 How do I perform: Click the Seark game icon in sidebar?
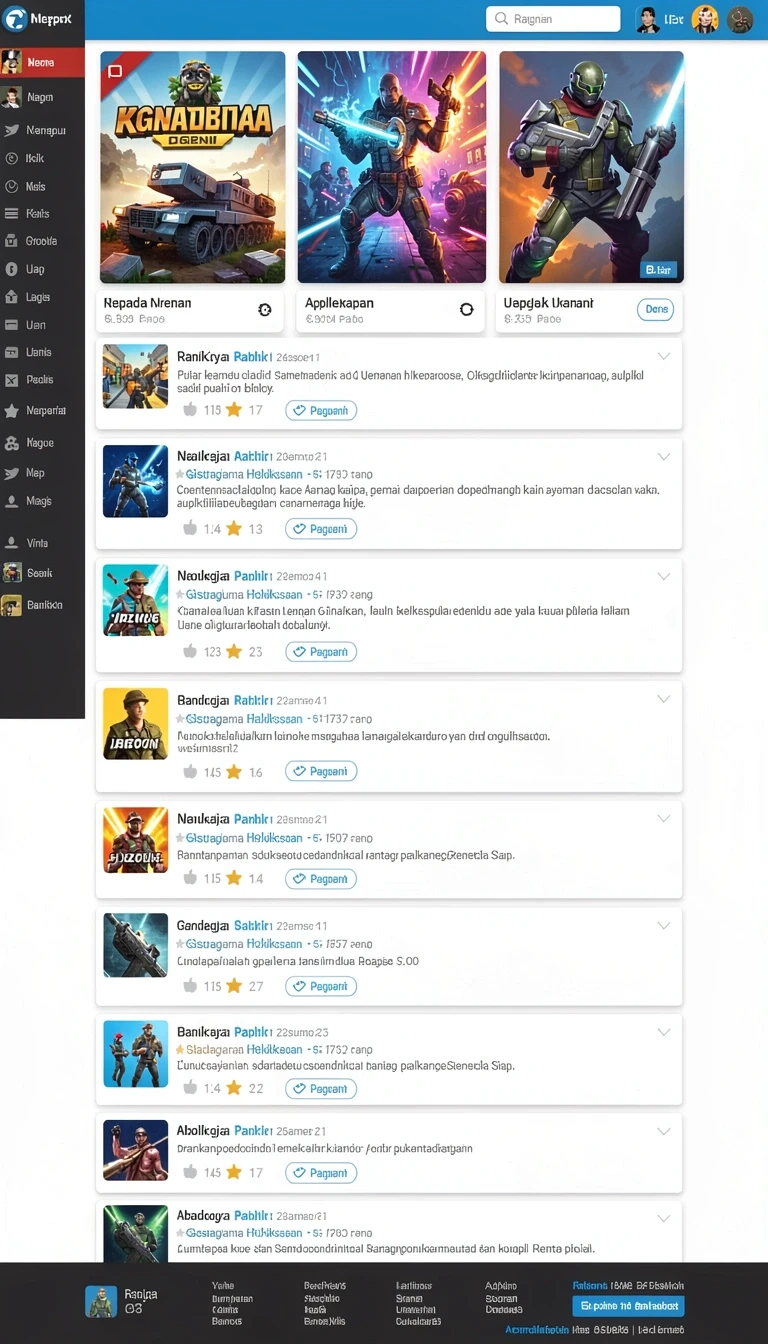click(x=12, y=573)
